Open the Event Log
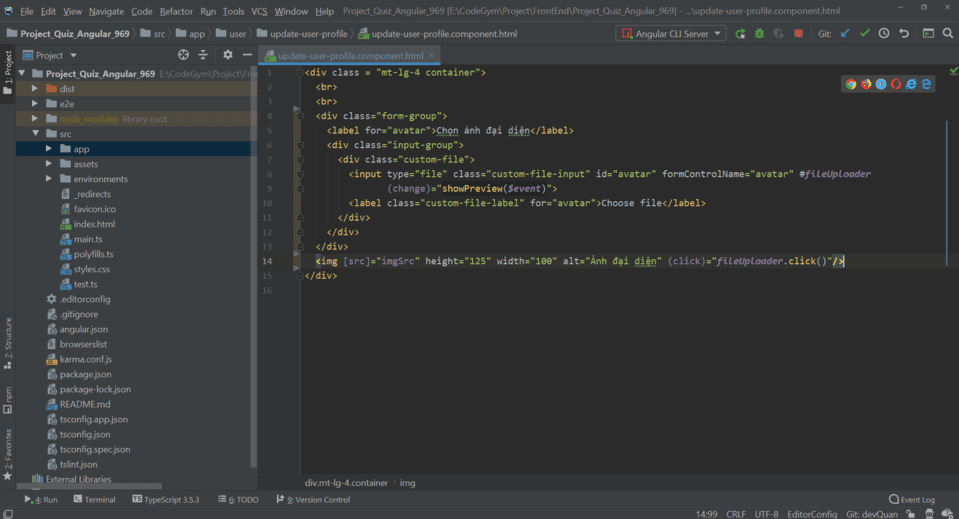959x519 pixels. click(x=911, y=499)
